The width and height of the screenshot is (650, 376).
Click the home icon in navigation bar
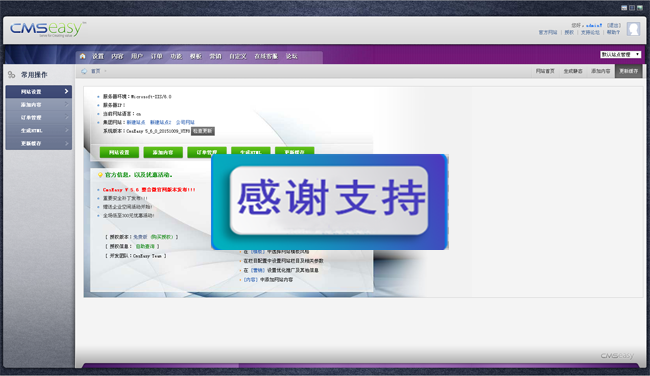pyautogui.click(x=82, y=56)
